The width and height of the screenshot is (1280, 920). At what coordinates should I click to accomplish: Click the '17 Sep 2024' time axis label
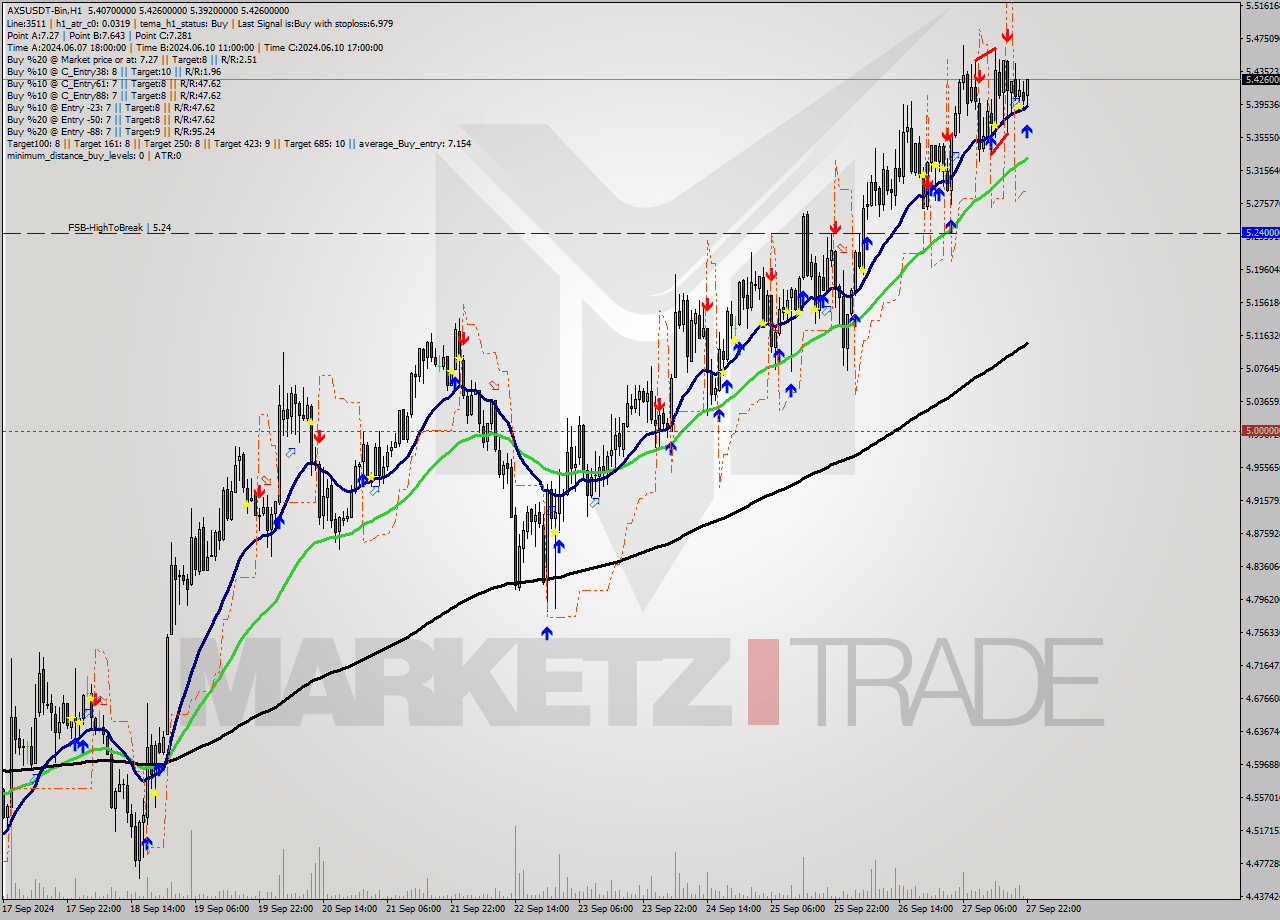click(27, 909)
